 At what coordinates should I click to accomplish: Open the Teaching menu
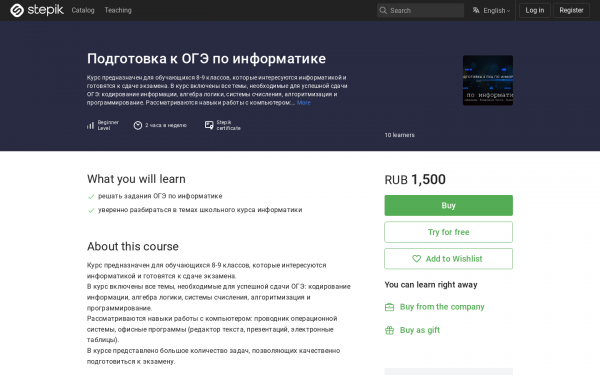point(118,10)
